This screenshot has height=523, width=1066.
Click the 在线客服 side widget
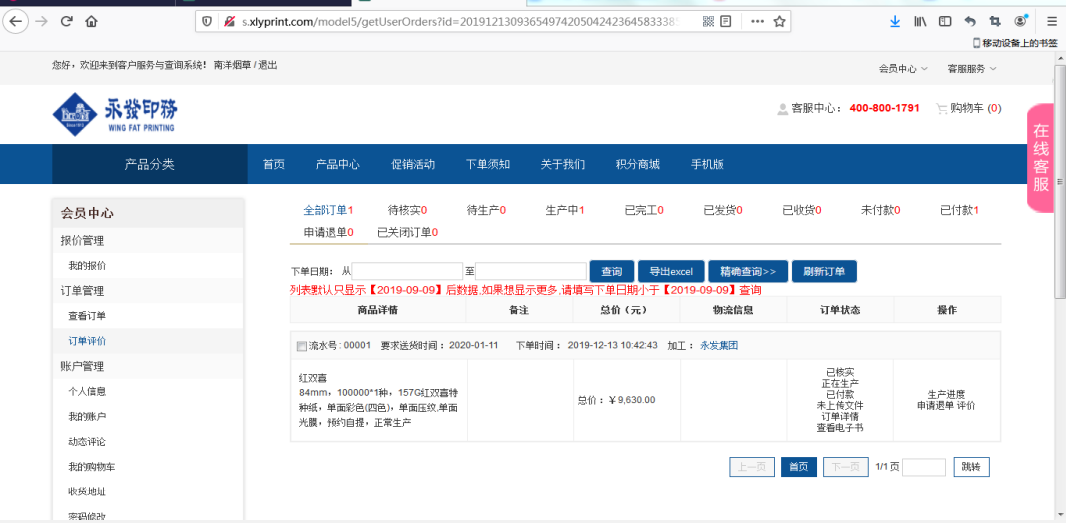(x=1041, y=158)
